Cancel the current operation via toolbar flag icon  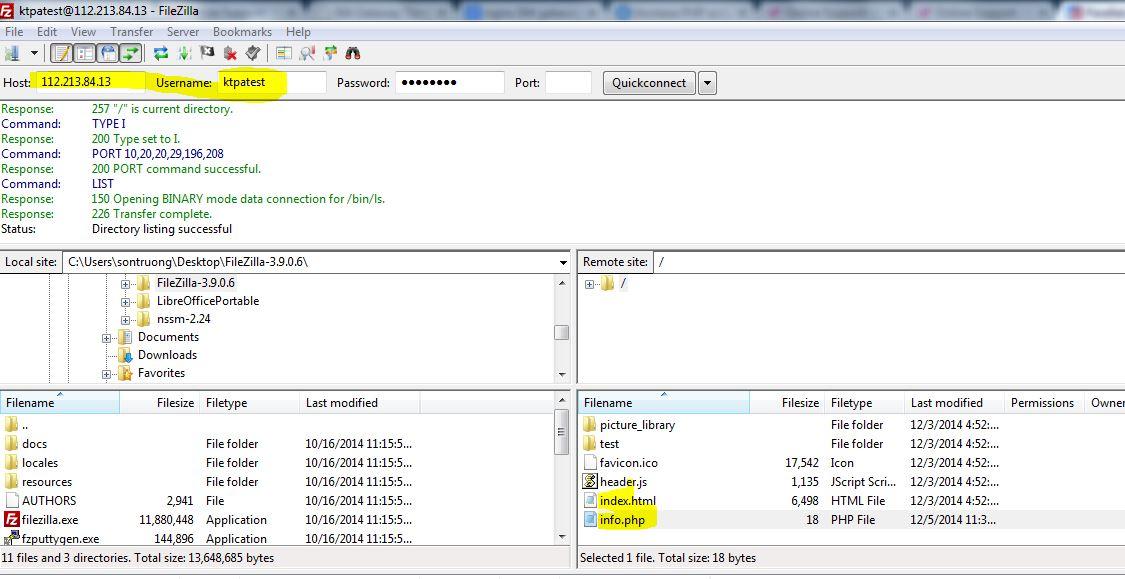(x=207, y=53)
